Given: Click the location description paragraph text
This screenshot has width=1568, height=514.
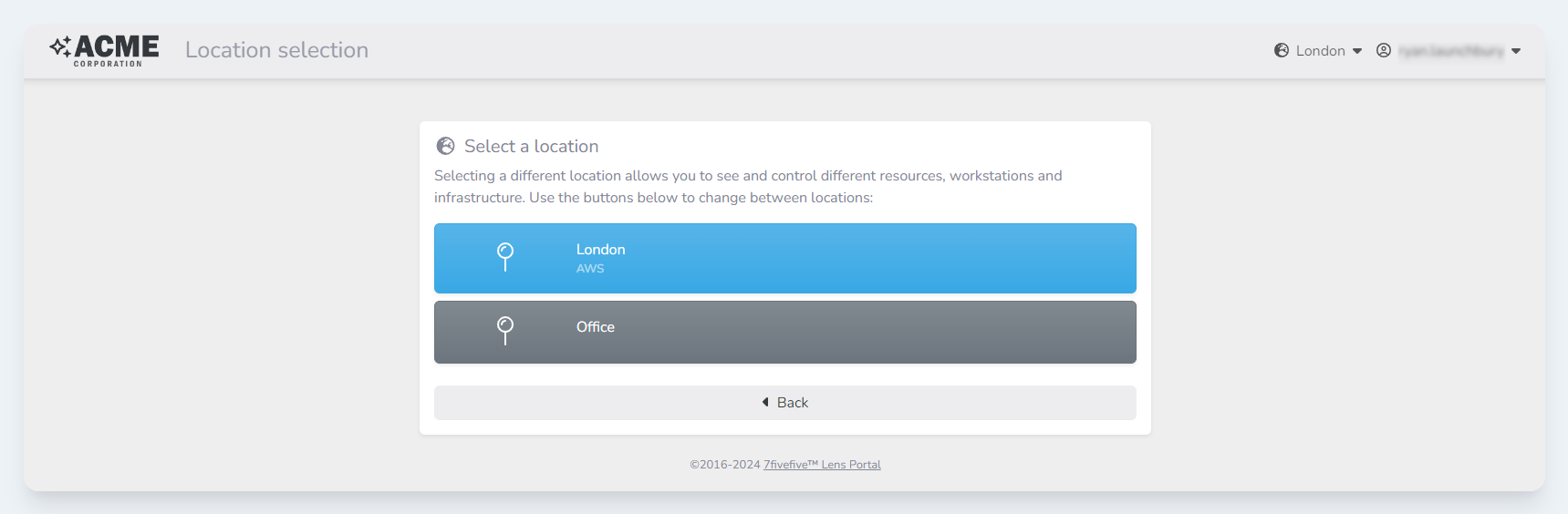Looking at the screenshot, I should 748,187.
